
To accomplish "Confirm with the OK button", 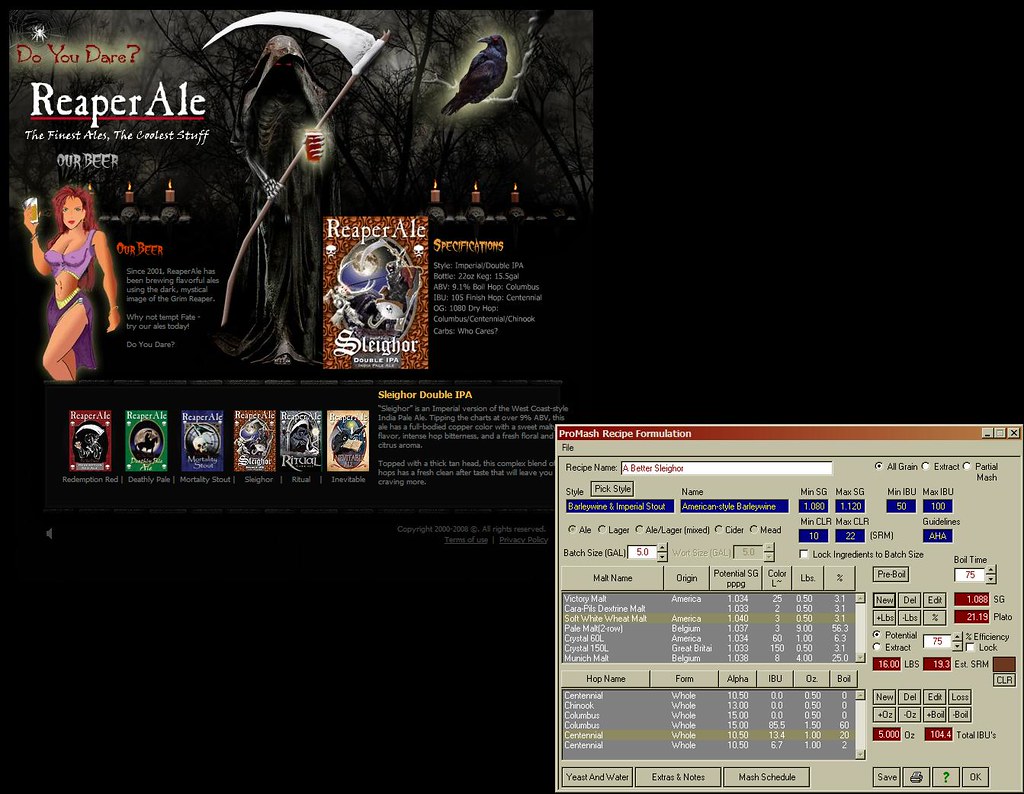I will point(975,777).
